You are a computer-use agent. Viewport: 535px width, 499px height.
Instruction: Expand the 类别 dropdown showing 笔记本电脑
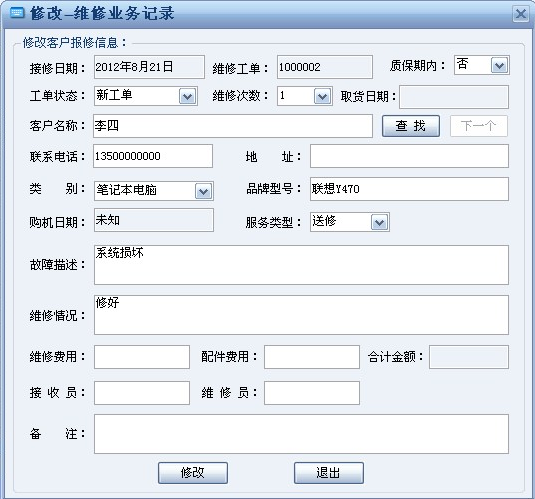click(x=204, y=191)
